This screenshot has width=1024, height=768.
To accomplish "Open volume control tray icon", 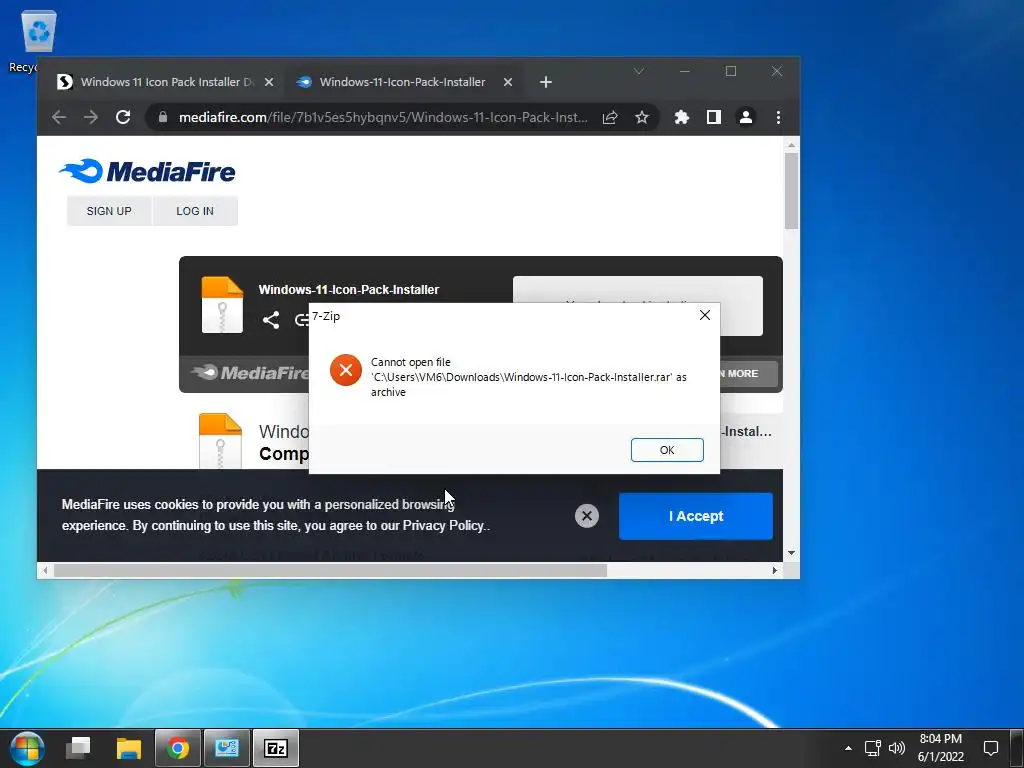I will (897, 748).
